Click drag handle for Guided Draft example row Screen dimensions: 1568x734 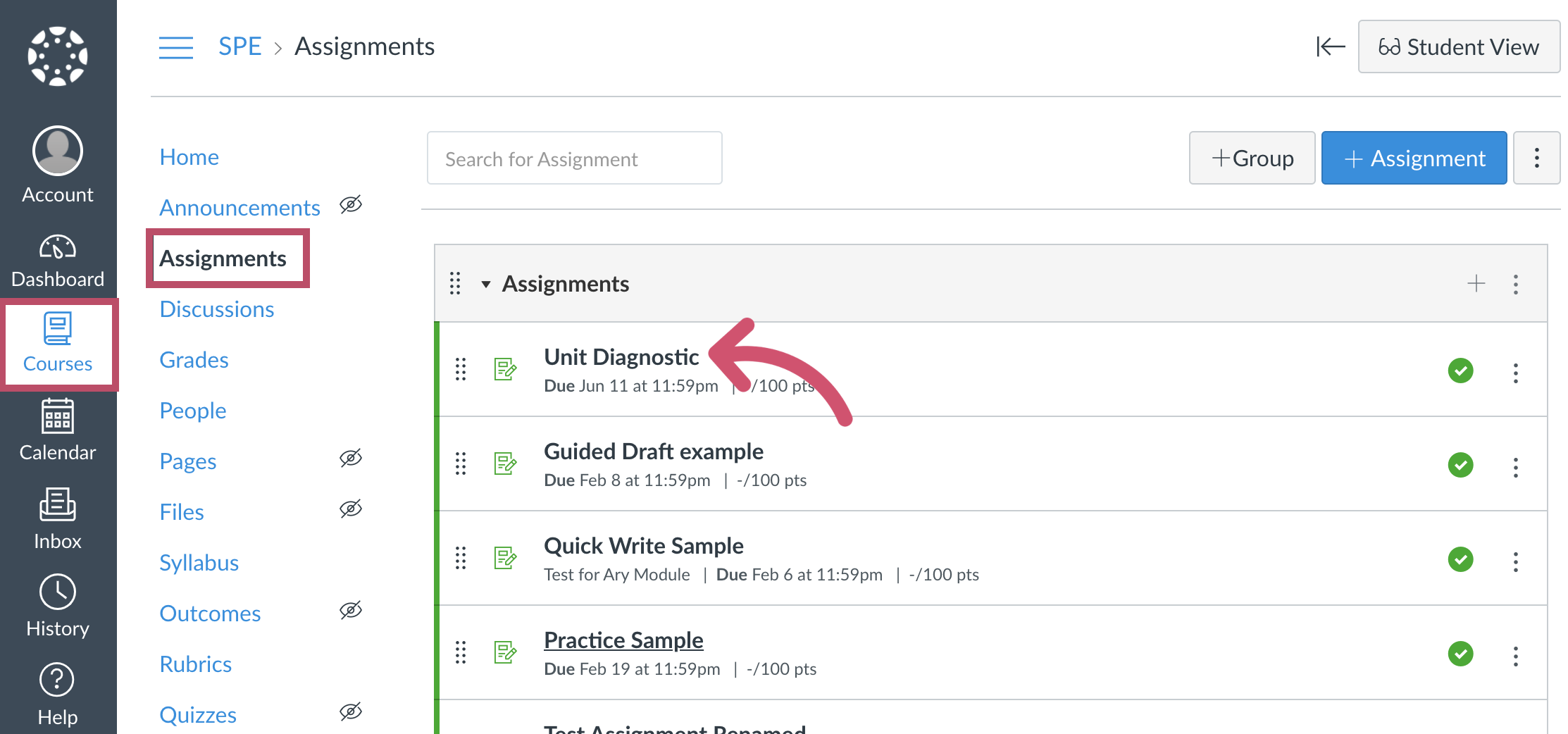click(x=461, y=464)
